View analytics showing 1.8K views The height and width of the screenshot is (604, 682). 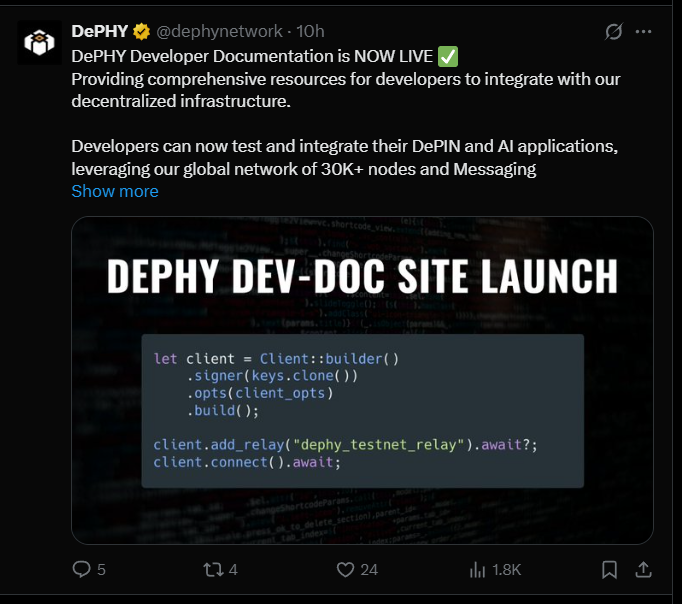[x=495, y=570]
